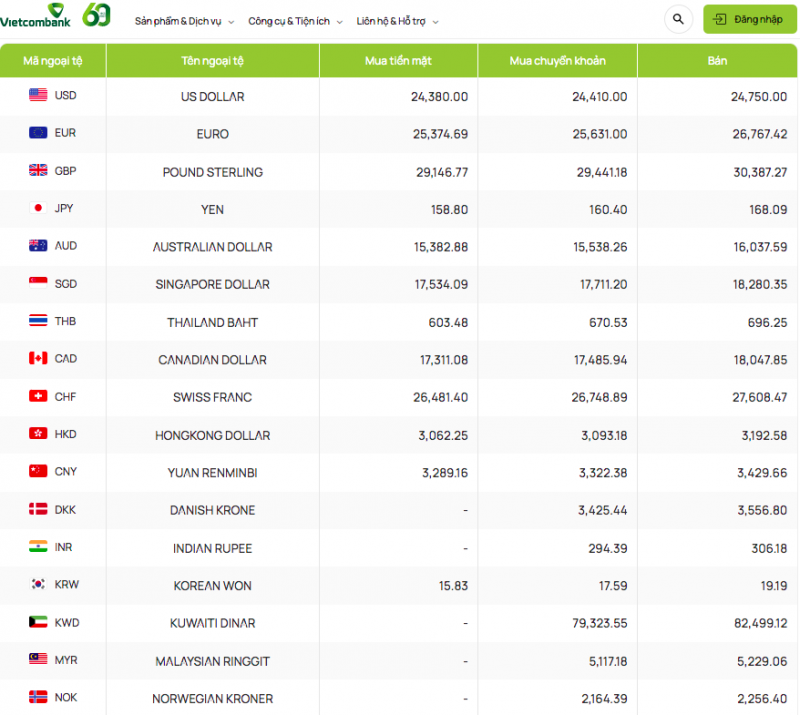Viewport: 800px width, 715px height.
Task: Select the AUSTRALIAN DOLLAR row name
Action: tap(212, 247)
